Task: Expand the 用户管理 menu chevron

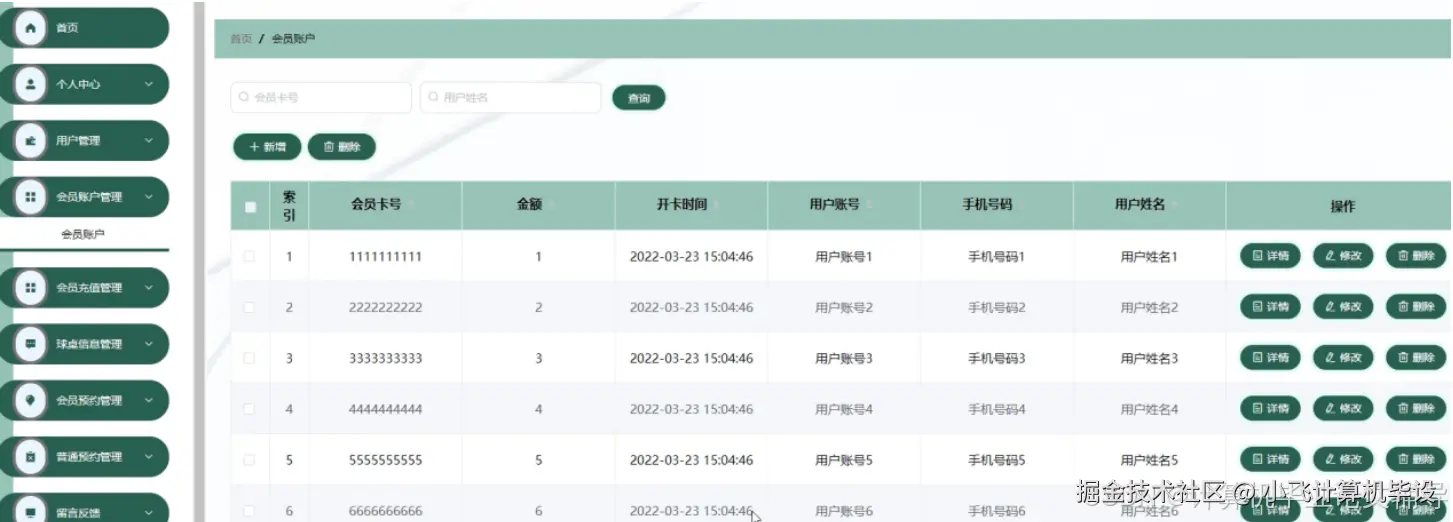Action: [x=149, y=141]
